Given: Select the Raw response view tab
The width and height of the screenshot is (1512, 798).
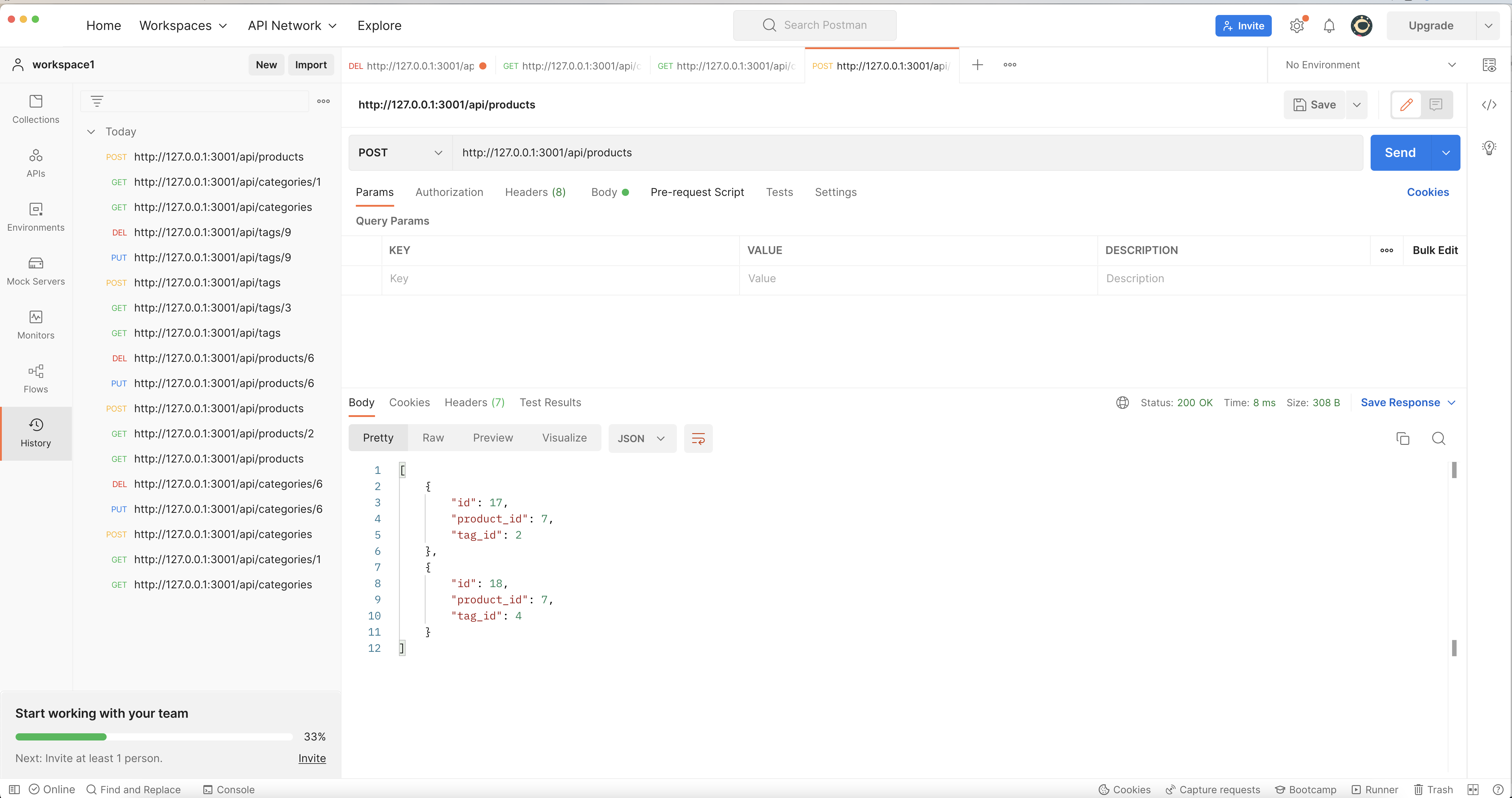Looking at the screenshot, I should [433, 438].
